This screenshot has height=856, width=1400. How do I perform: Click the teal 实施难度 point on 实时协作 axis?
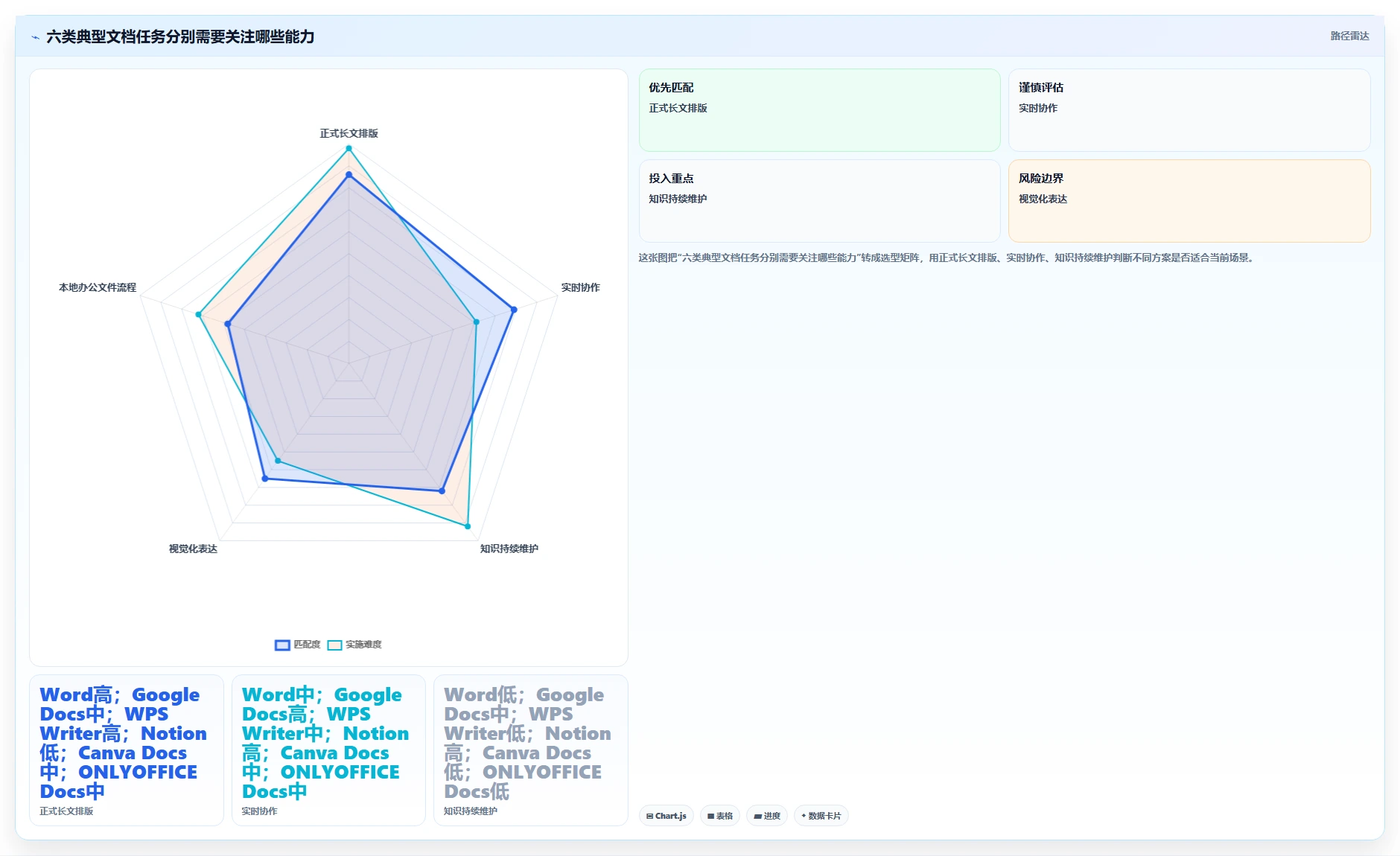[477, 322]
